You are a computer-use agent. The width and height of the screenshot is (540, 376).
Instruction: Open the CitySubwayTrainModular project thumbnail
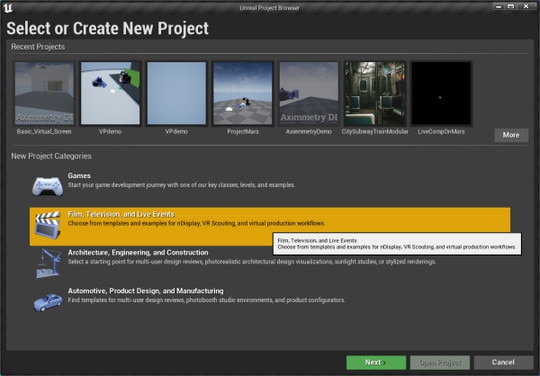point(375,93)
